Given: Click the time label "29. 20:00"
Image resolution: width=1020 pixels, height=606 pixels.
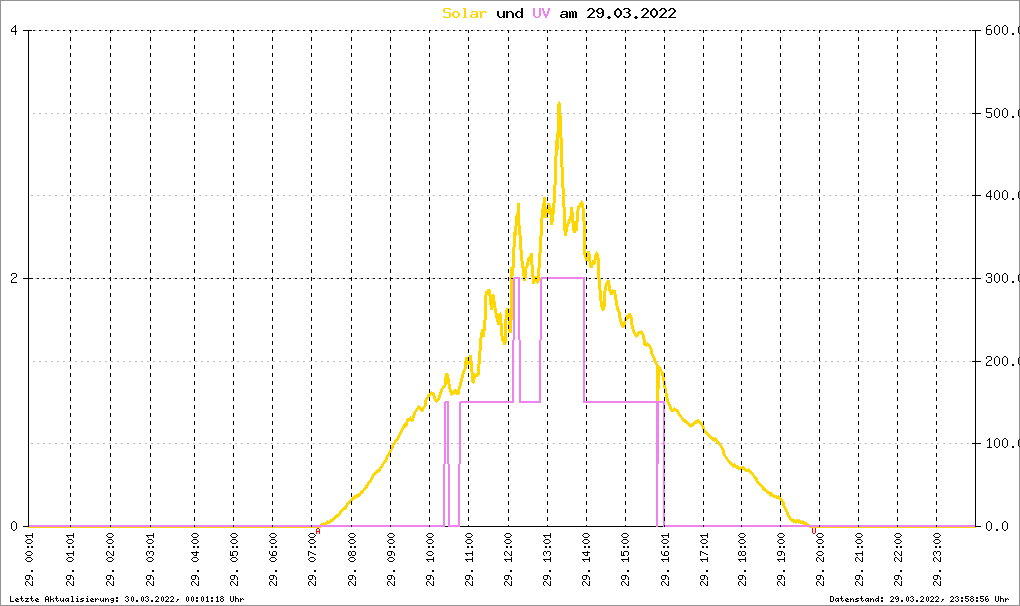Looking at the screenshot, I should click(x=820, y=560).
